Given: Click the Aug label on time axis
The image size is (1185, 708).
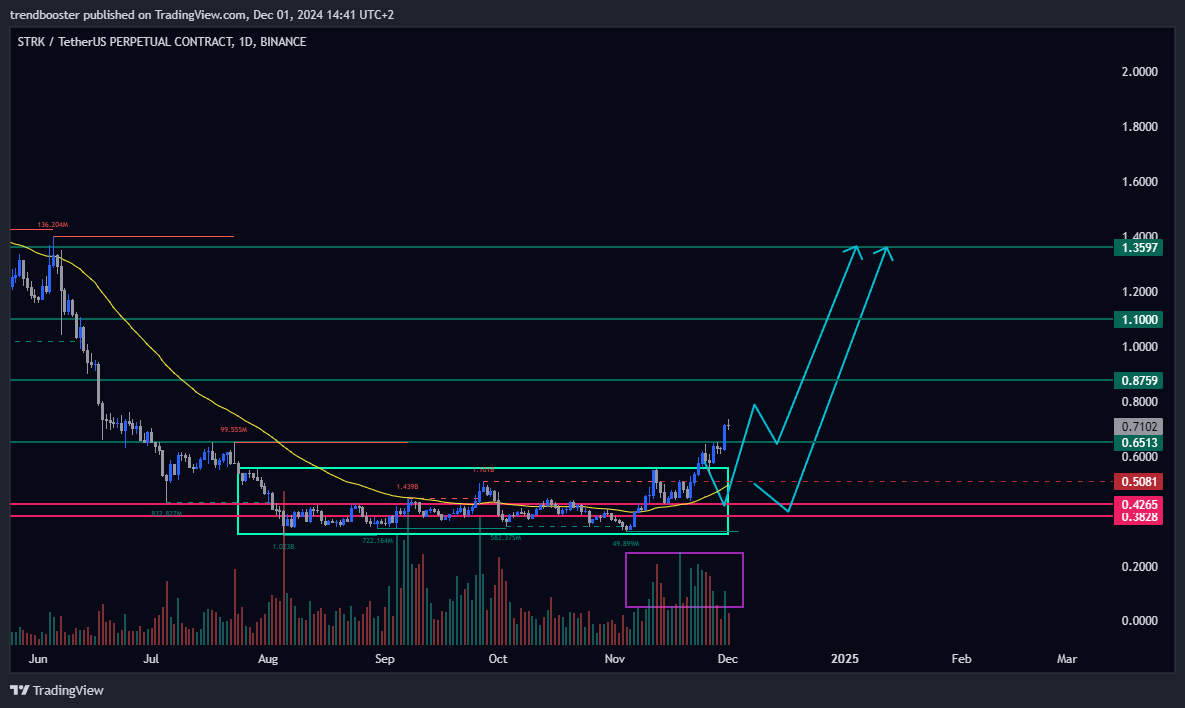Looking at the screenshot, I should 268,659.
